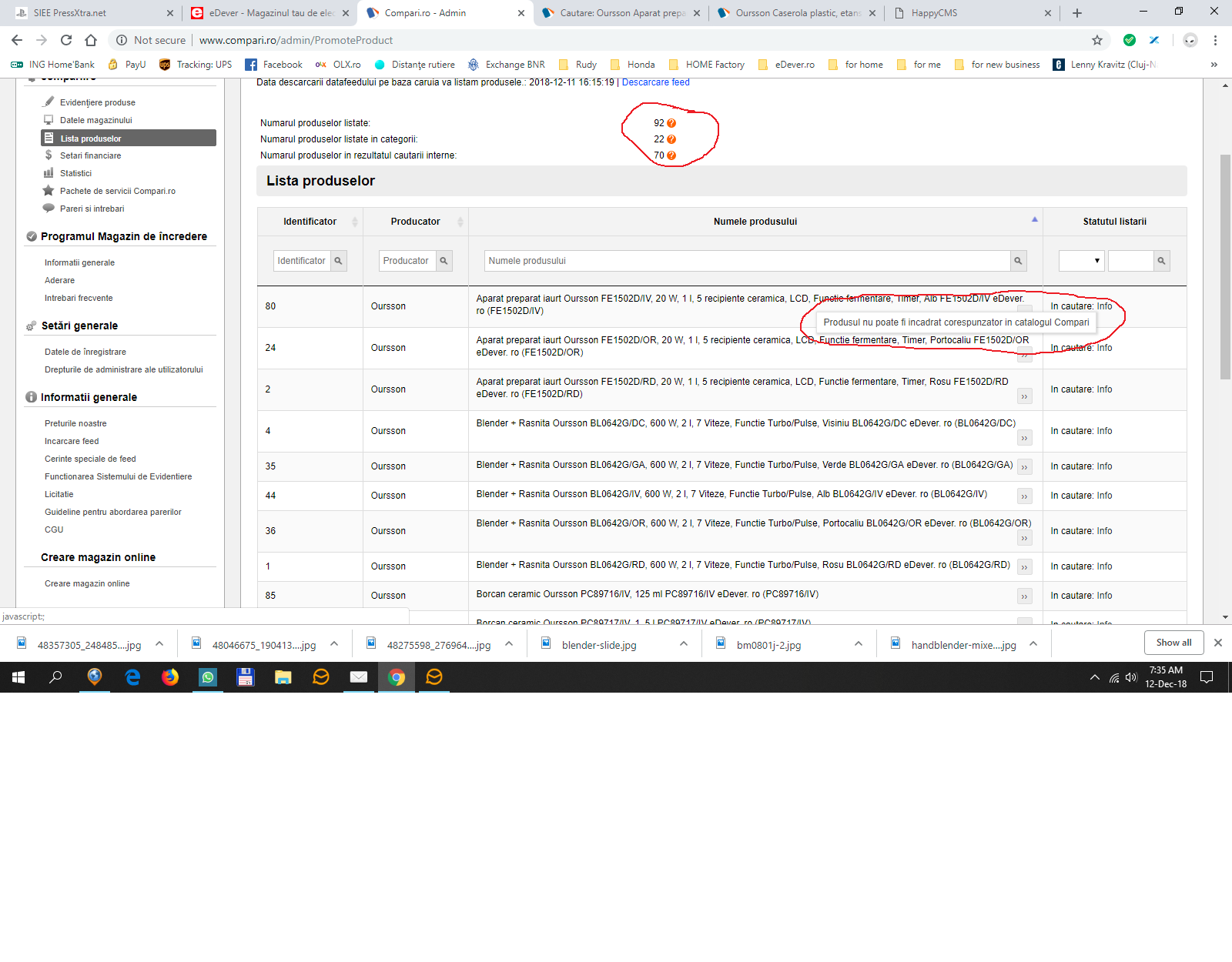The image size is (1232, 962).
Task: Bookmark page with star icon
Action: [x=1097, y=40]
